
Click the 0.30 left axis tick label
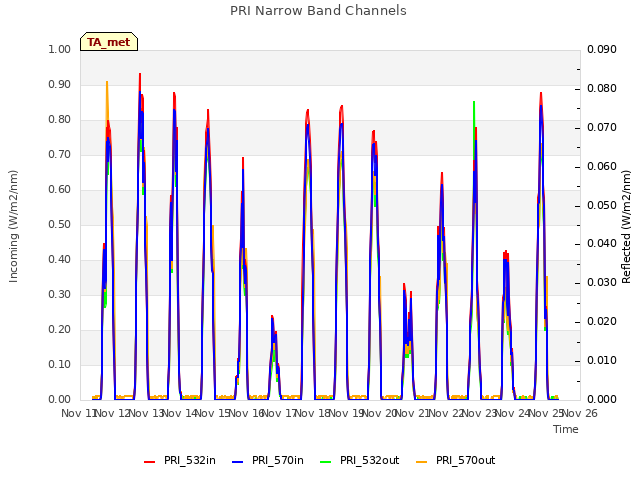[60, 294]
